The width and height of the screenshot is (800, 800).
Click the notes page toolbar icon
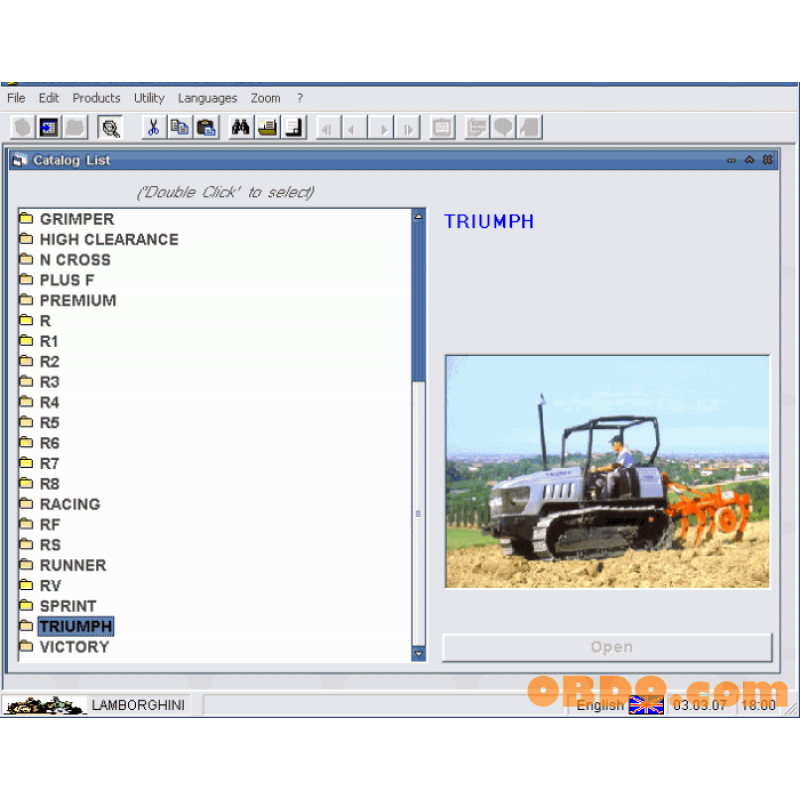click(x=294, y=127)
